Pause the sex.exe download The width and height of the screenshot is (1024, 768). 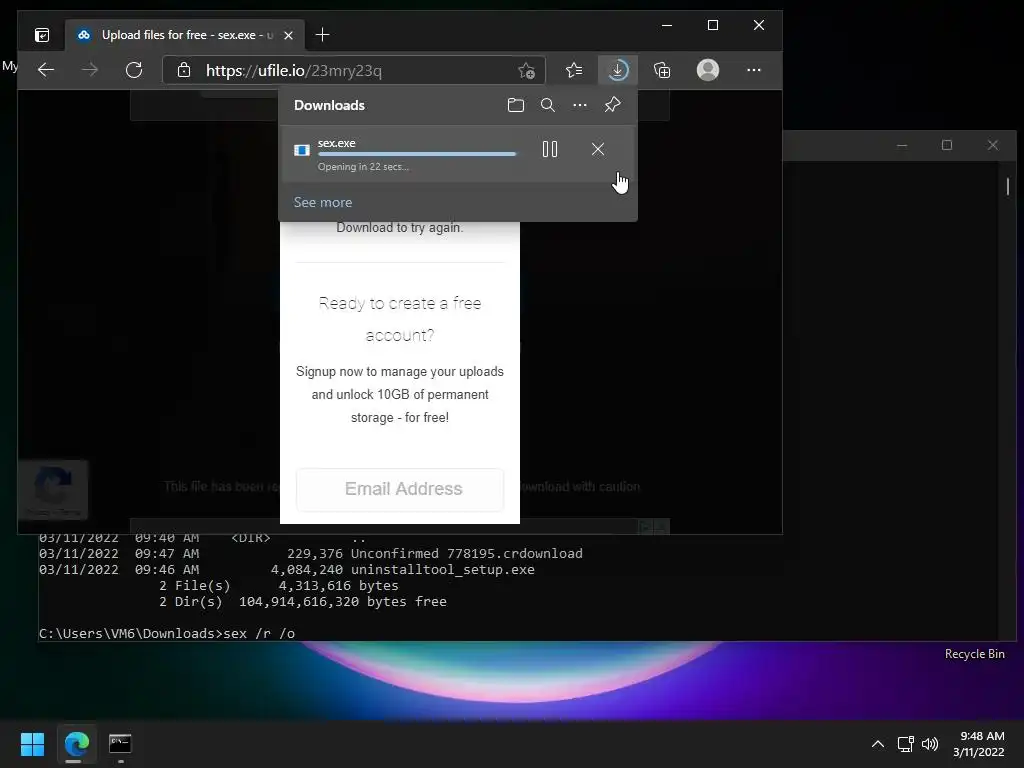point(550,150)
